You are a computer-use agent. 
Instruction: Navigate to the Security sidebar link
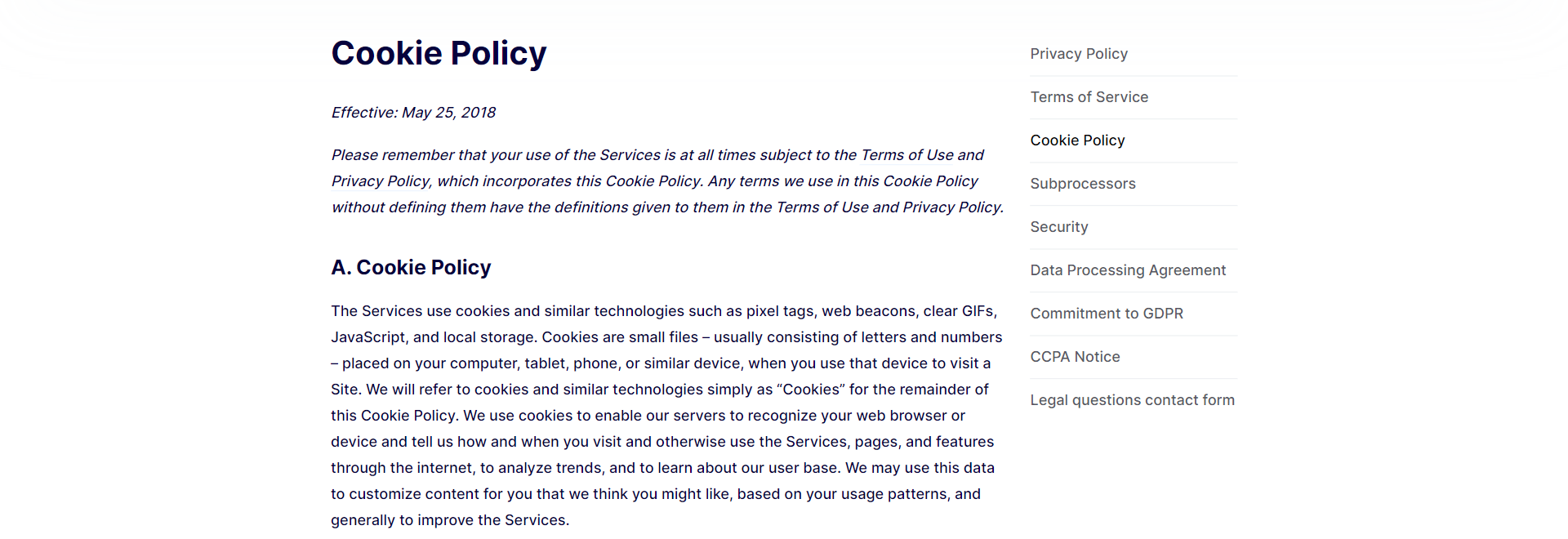[x=1058, y=227]
